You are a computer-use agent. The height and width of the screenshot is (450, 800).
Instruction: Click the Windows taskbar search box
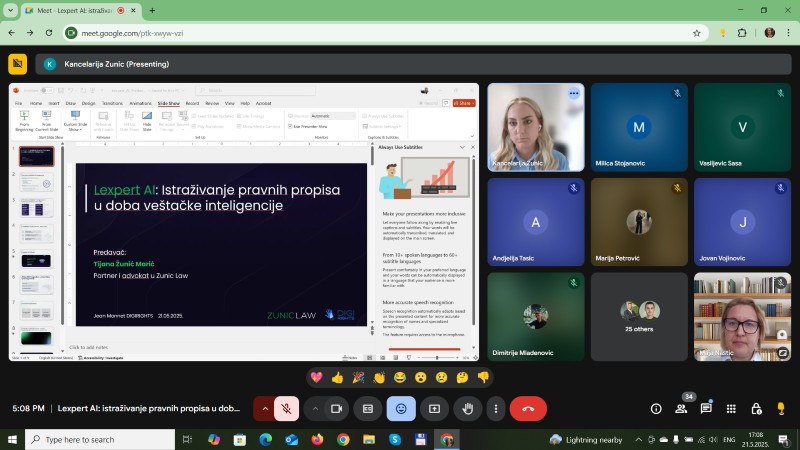(100, 439)
